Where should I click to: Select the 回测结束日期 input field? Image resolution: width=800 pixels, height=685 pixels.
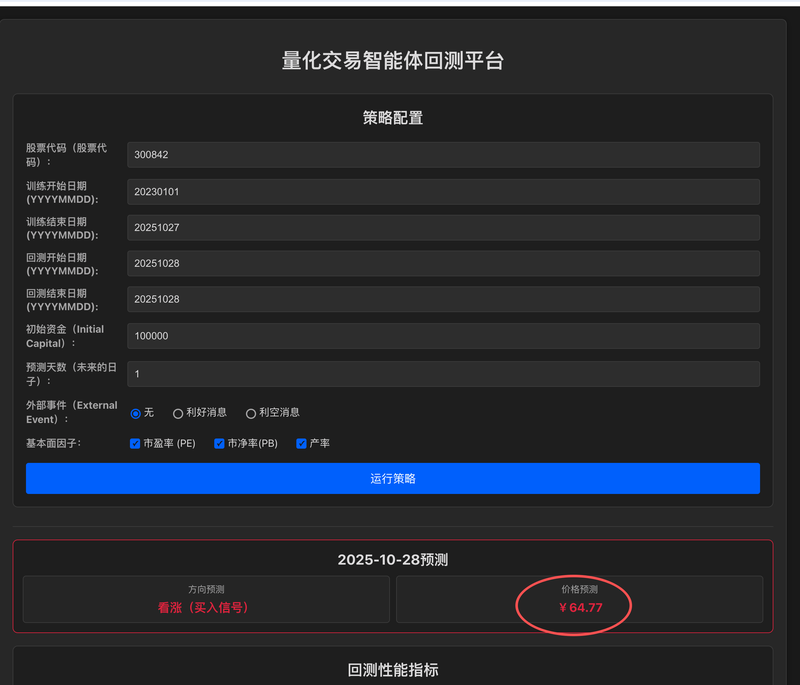[x=443, y=299]
